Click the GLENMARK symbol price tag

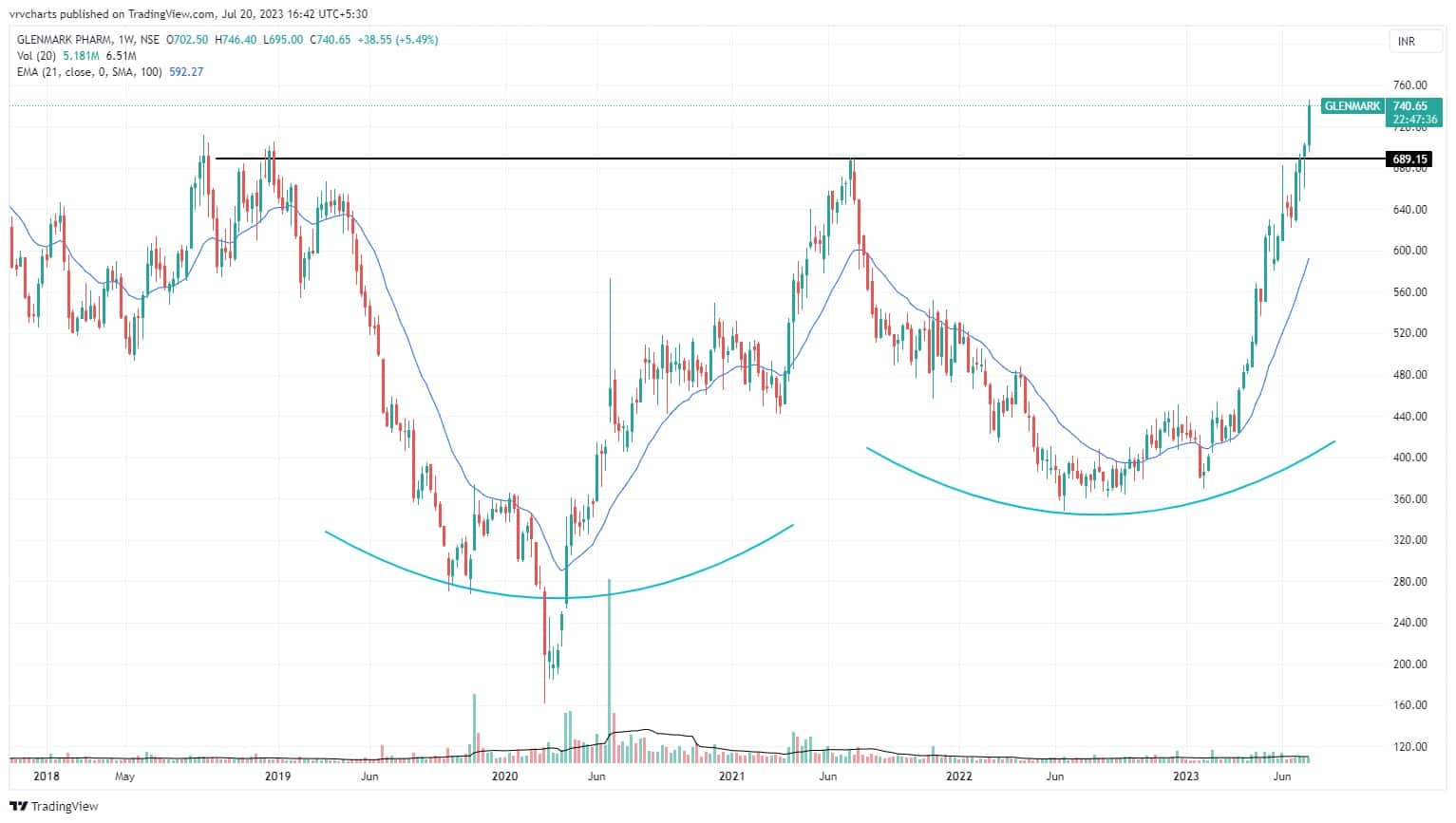point(1352,106)
